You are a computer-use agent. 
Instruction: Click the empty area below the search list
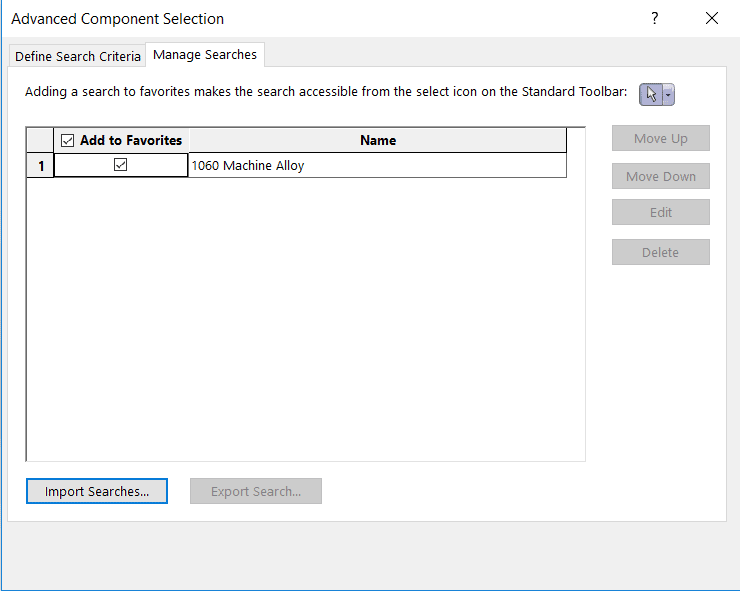point(305,320)
